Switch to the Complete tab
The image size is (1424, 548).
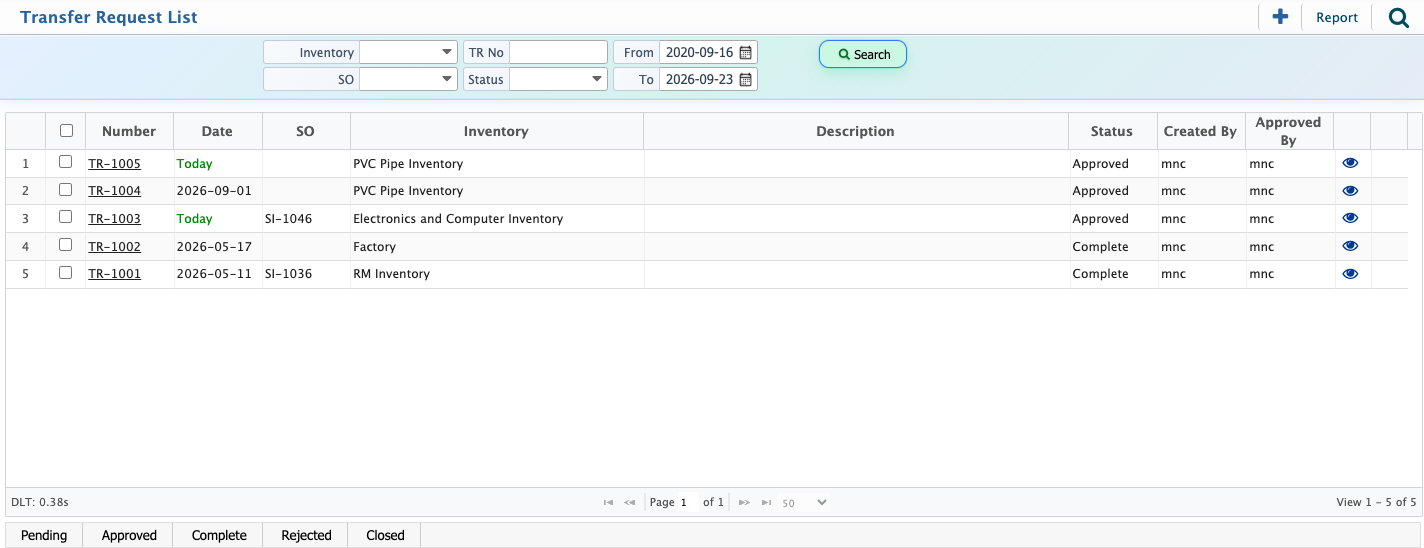[x=219, y=535]
